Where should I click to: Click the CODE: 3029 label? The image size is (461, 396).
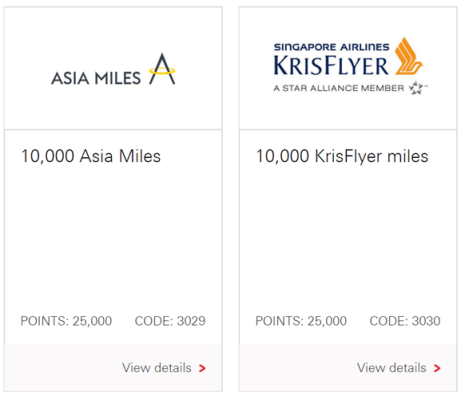coord(170,321)
